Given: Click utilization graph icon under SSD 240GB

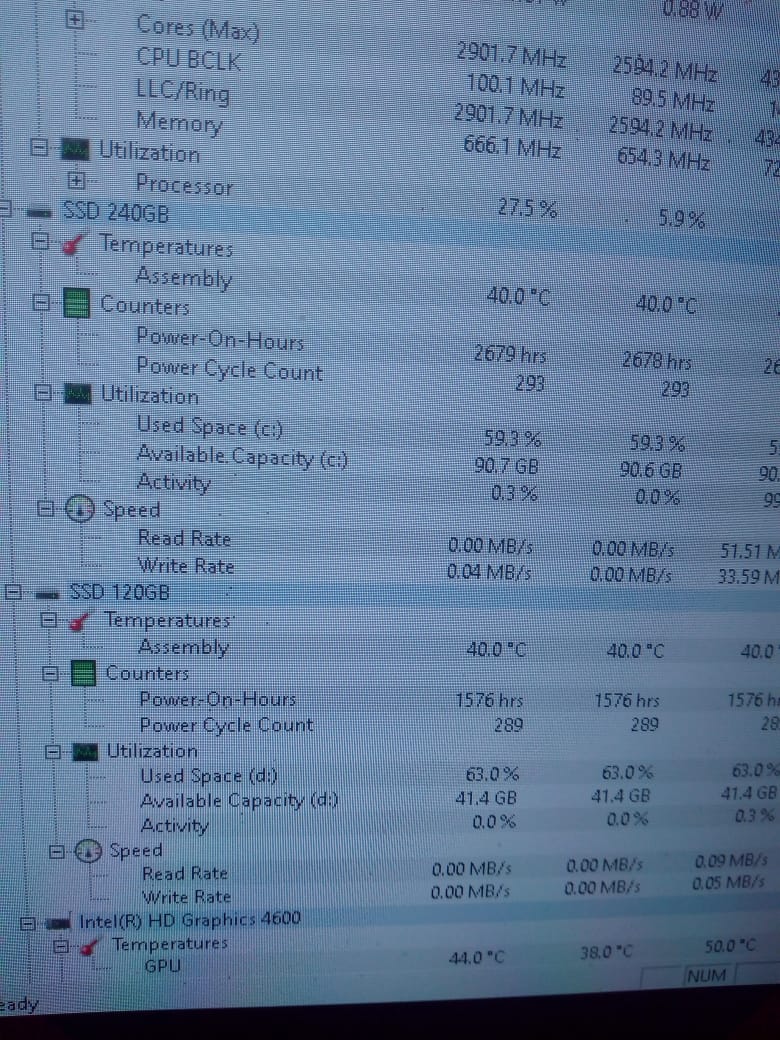Looking at the screenshot, I should coord(78,395).
